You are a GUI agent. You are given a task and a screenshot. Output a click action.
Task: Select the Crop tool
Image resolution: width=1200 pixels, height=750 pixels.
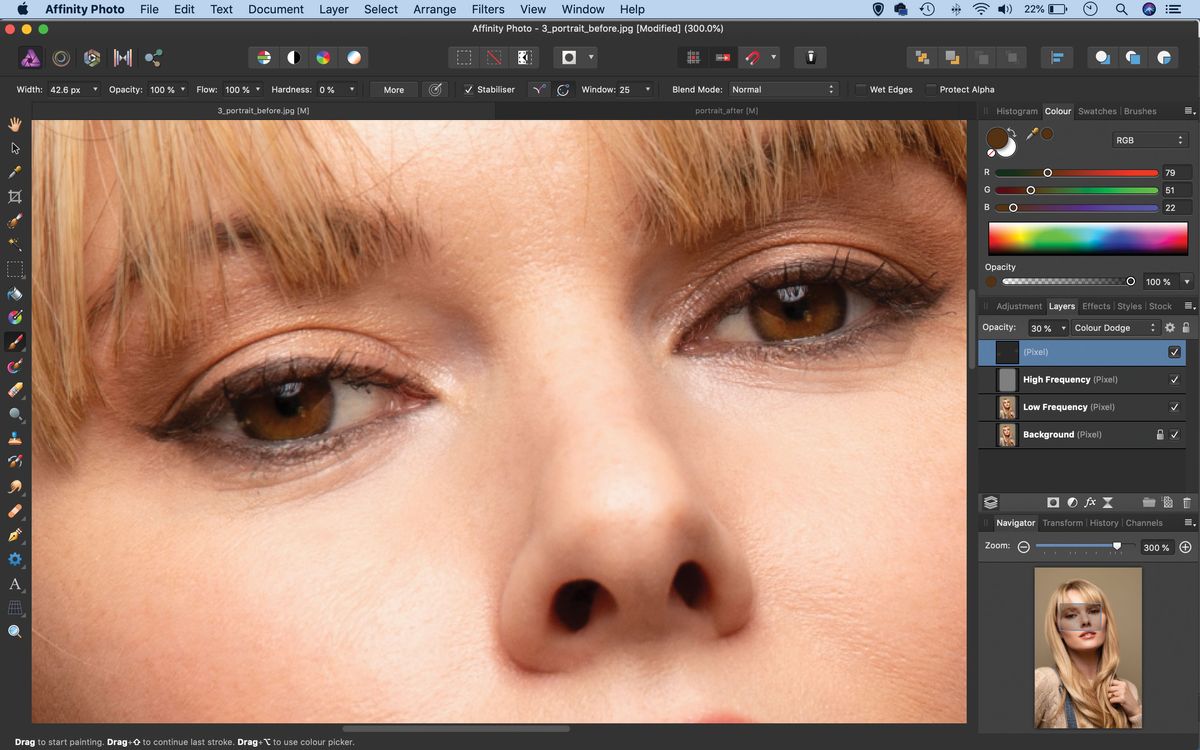pos(15,196)
